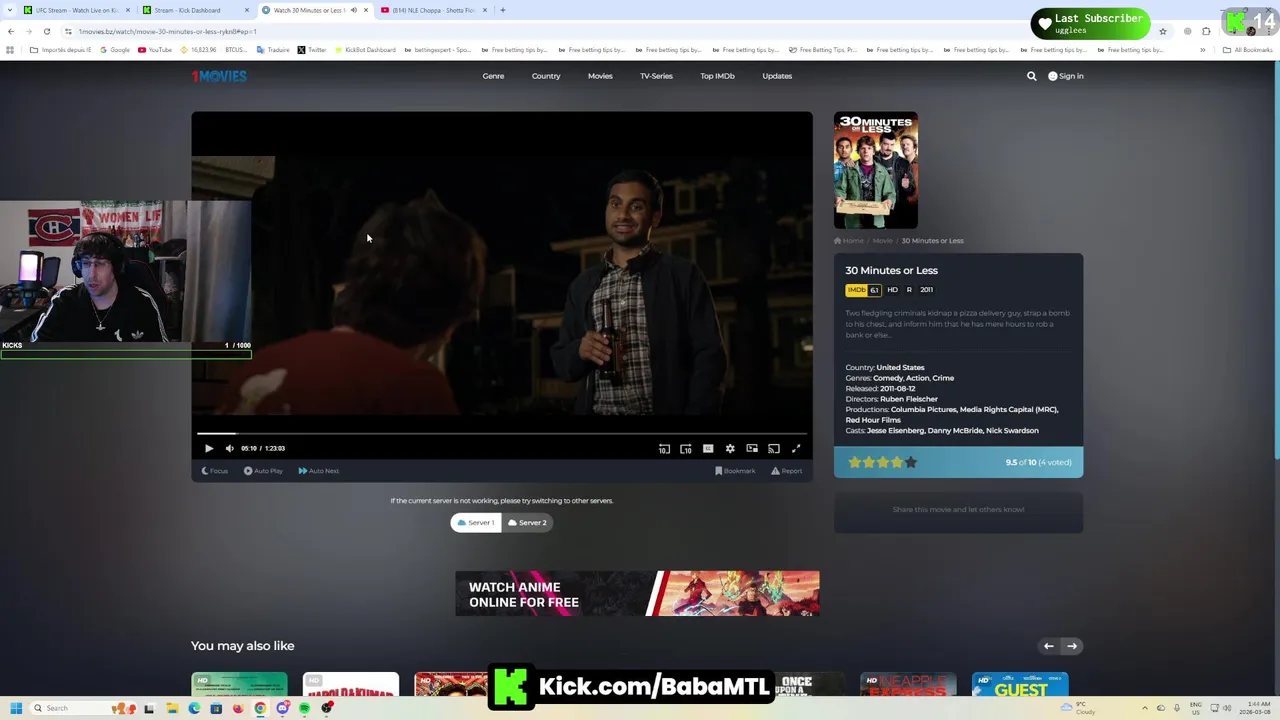
Task: Rewind the video 10 seconds
Action: coord(664,449)
